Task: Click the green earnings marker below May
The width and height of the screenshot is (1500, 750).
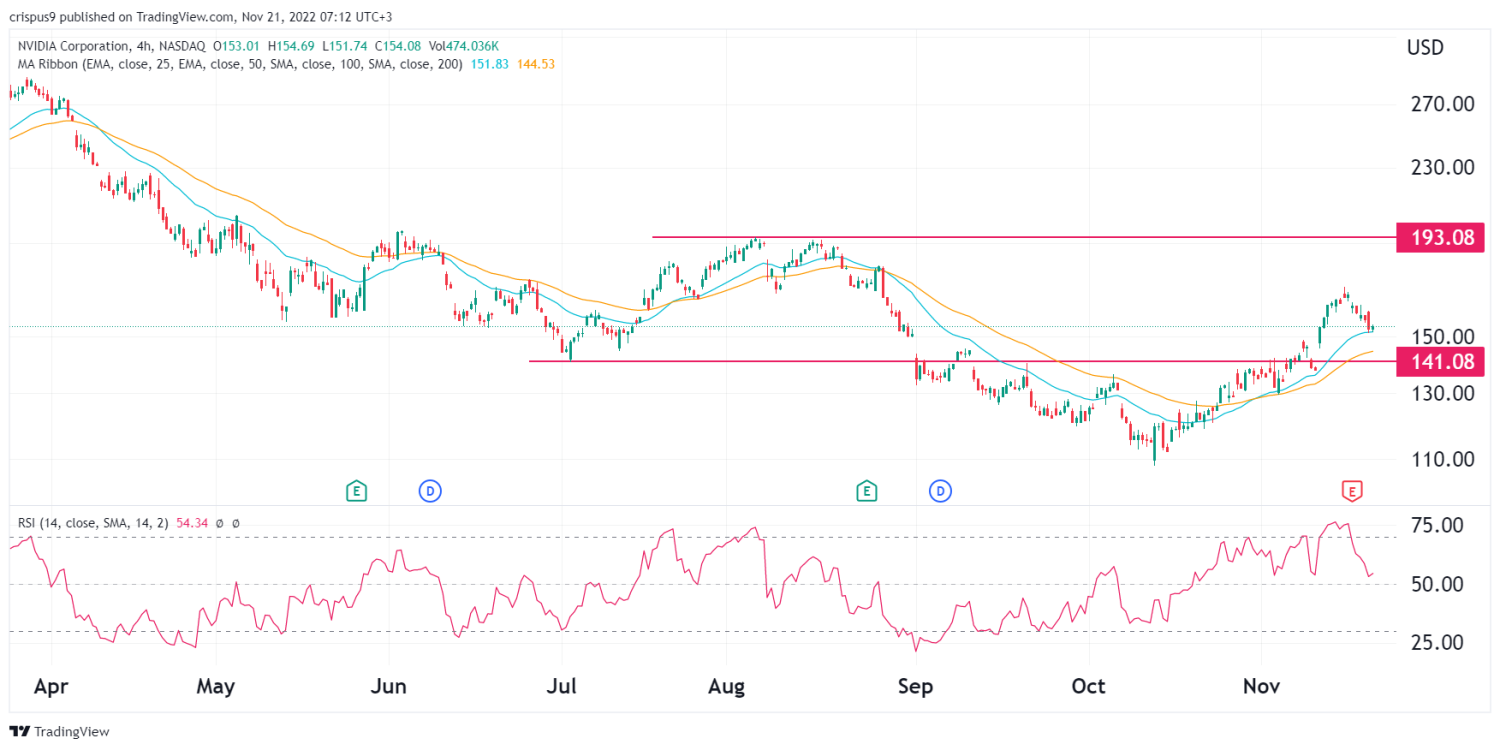Action: tap(355, 491)
